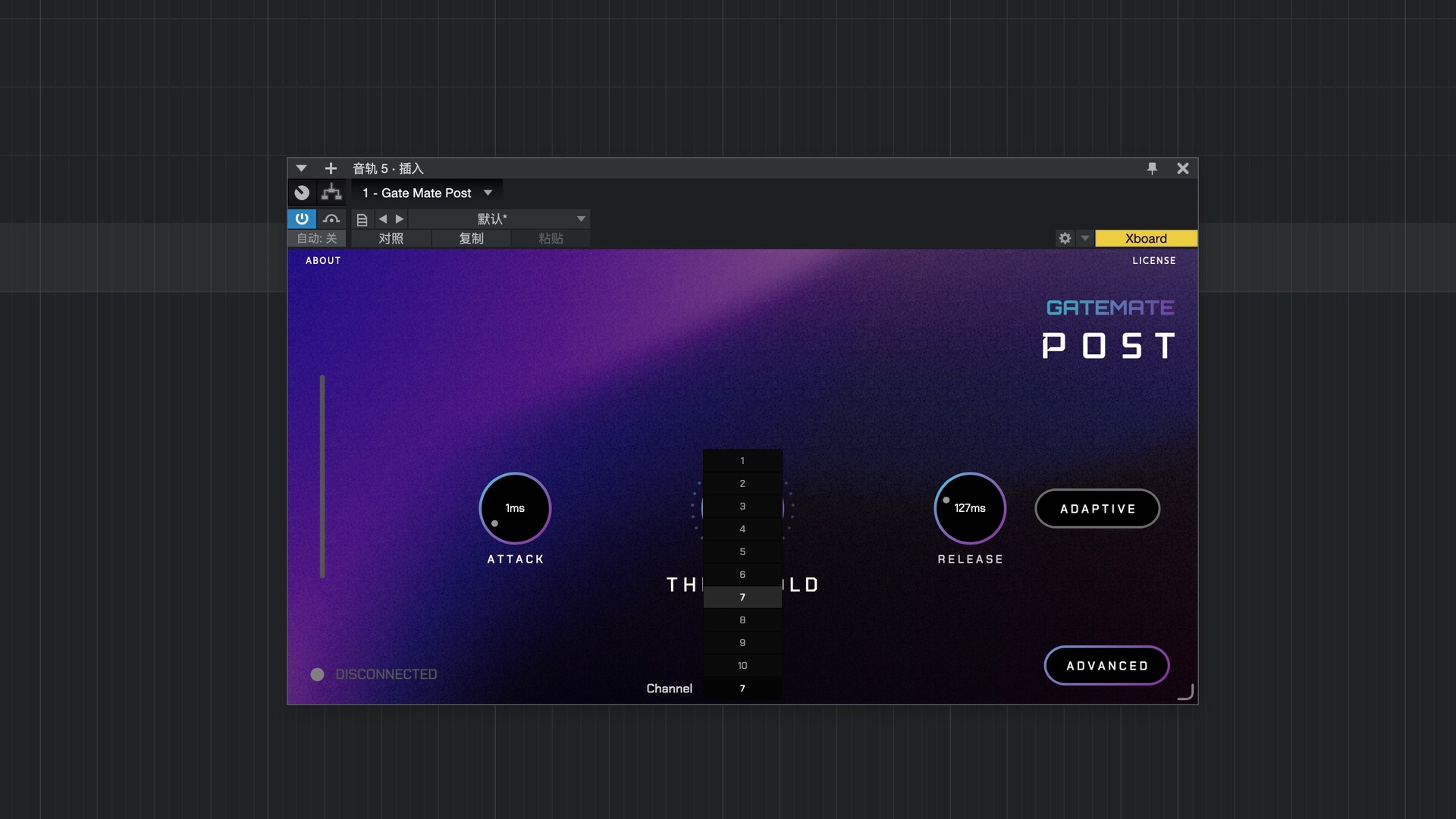This screenshot has height=819, width=1456.
Task: Expand the 1 - Gate Mate Post plugin selector
Action: click(427, 193)
